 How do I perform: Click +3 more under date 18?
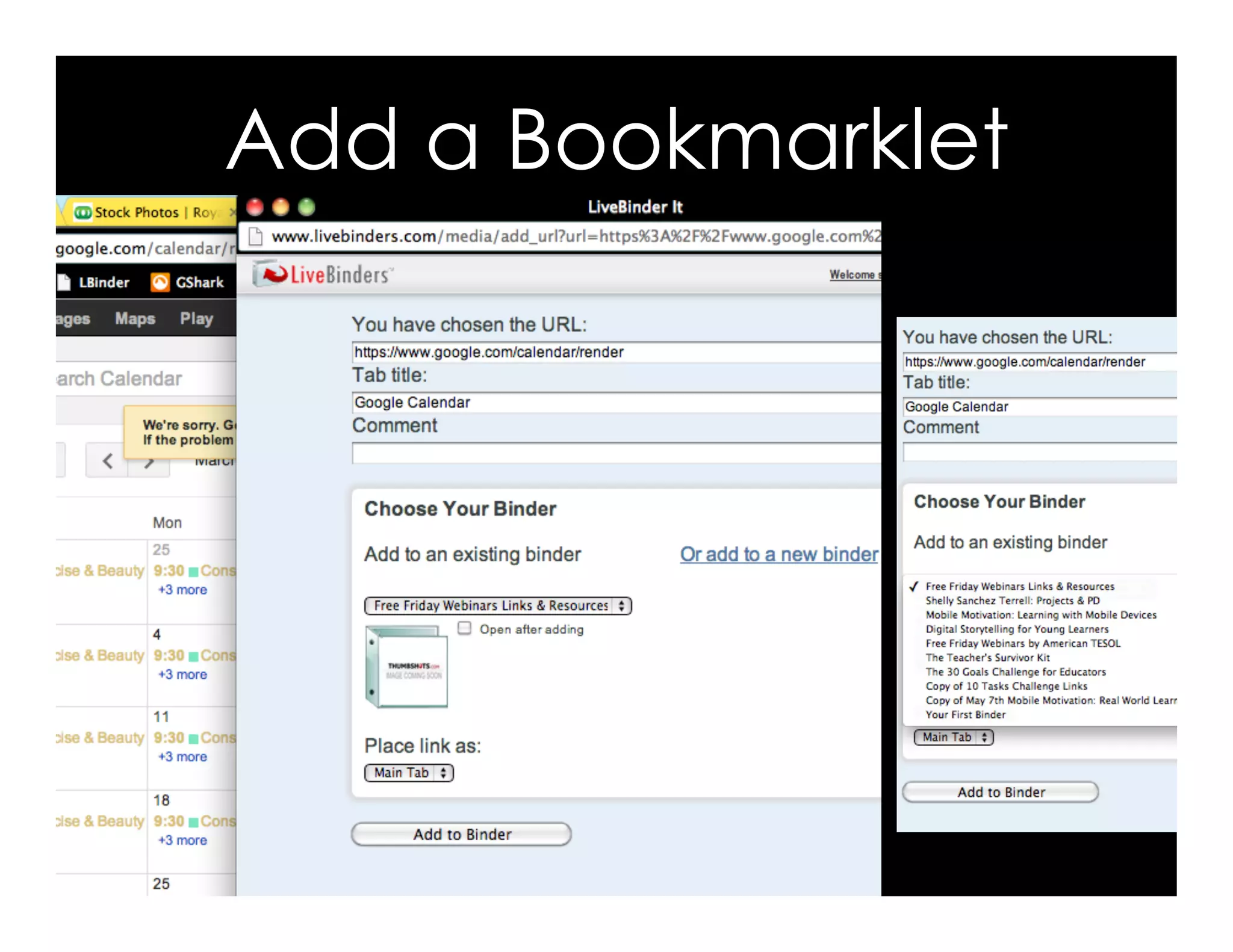coord(182,840)
